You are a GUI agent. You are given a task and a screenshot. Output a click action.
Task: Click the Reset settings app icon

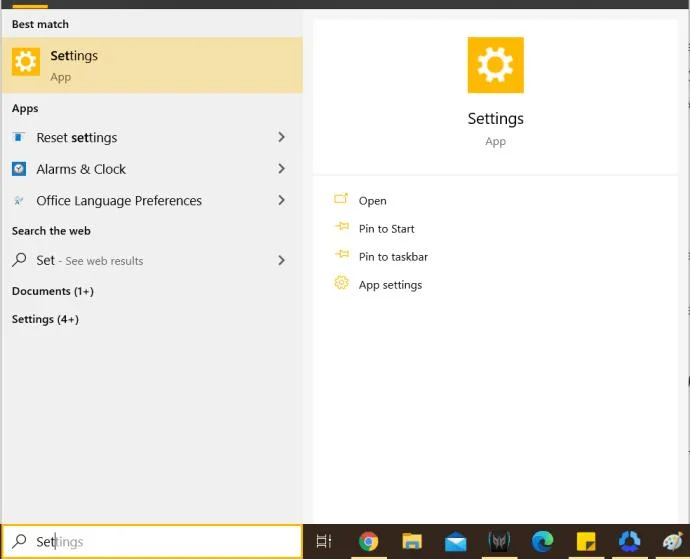(x=18, y=137)
